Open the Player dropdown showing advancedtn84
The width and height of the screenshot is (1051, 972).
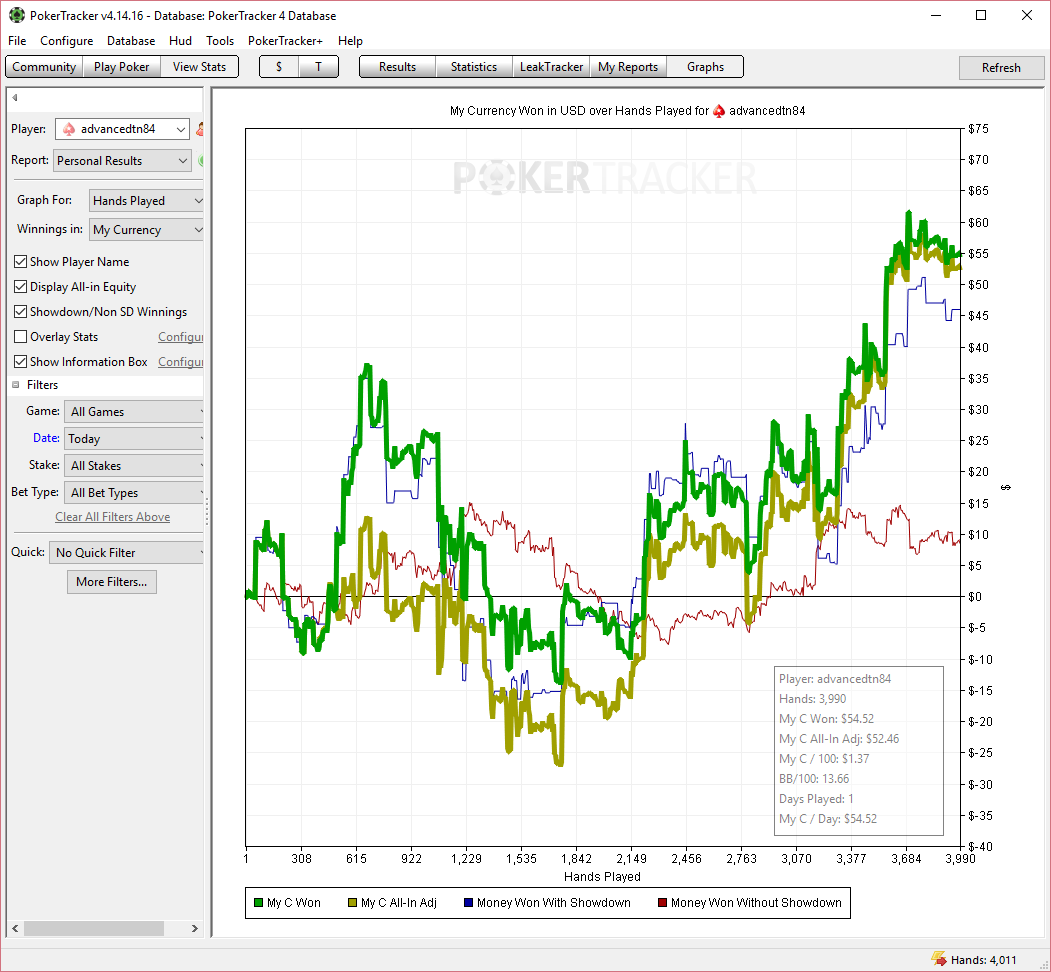(x=122, y=129)
